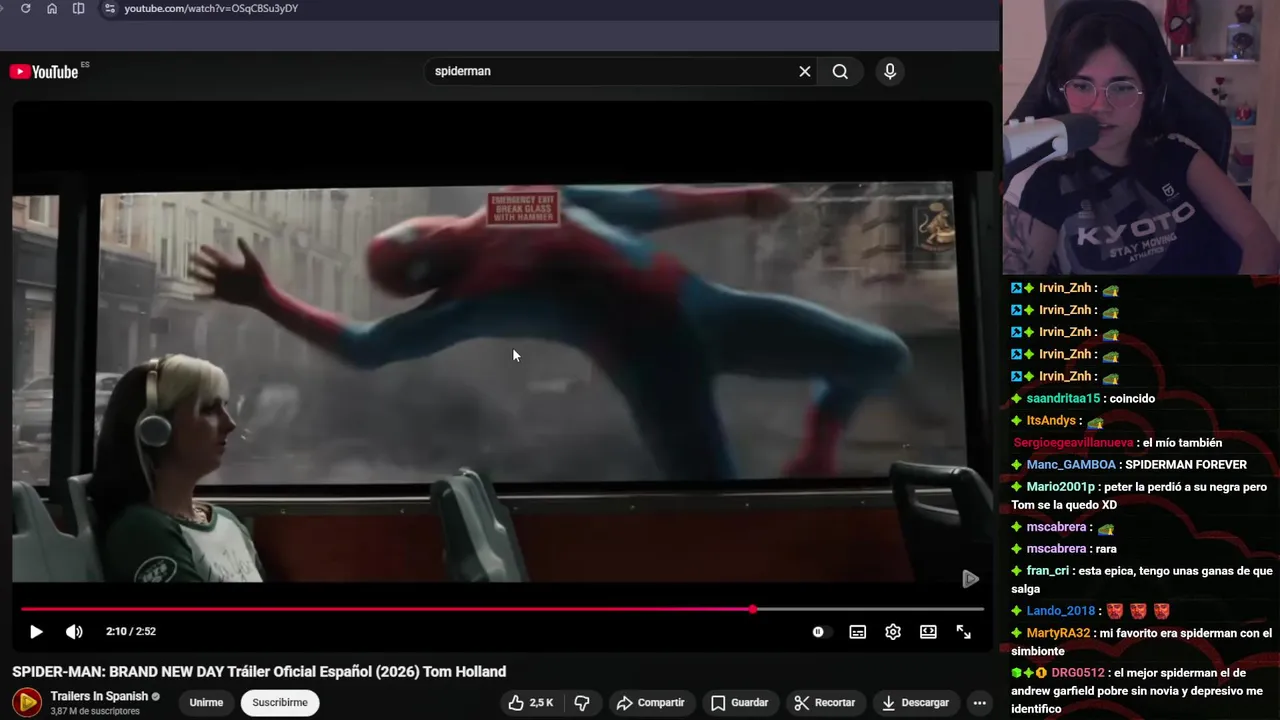
Task: Click the 2:10 / 2:52 time display
Action: tap(131, 632)
